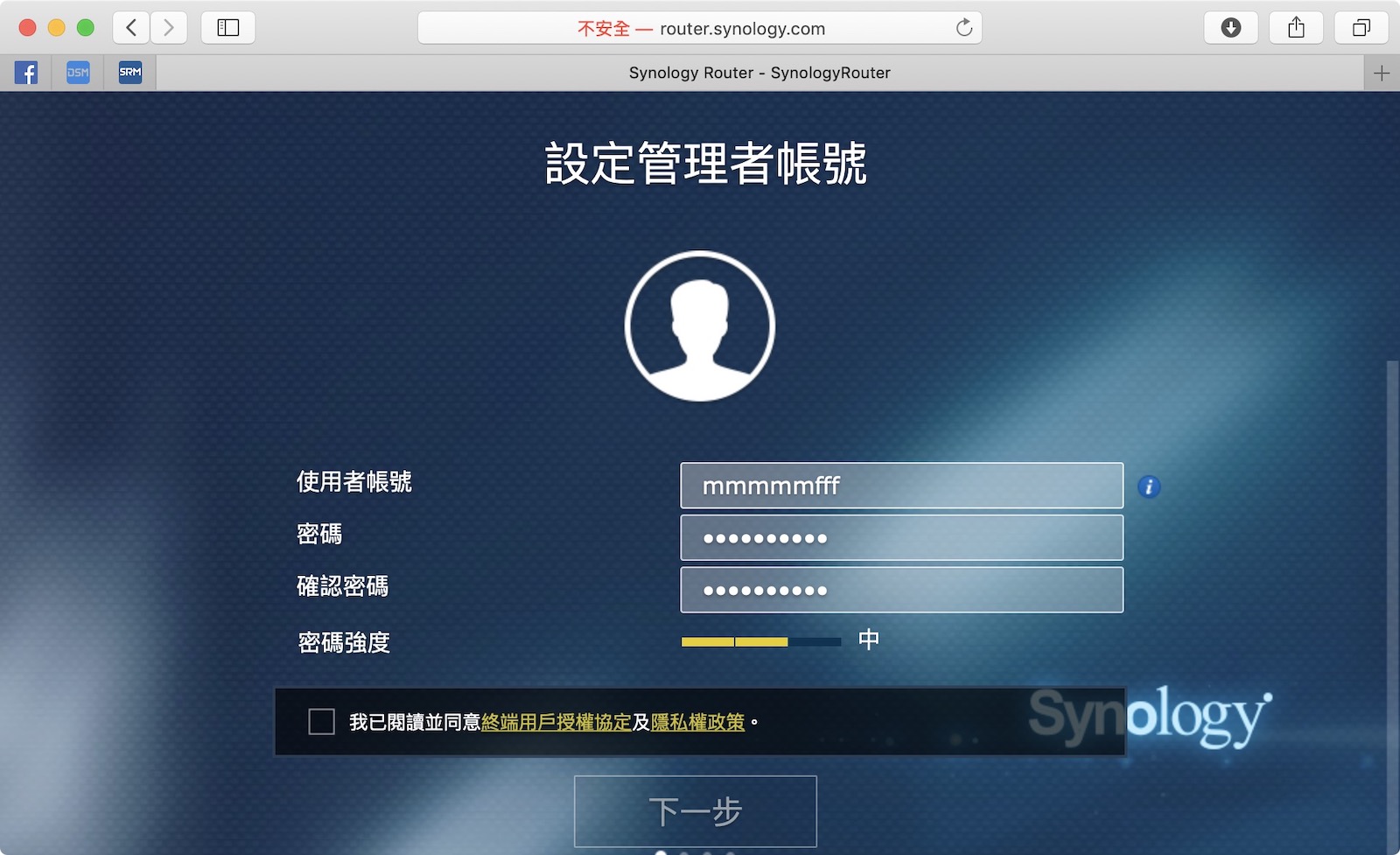
Task: Open the Facebook pinned tab
Action: pos(26,73)
